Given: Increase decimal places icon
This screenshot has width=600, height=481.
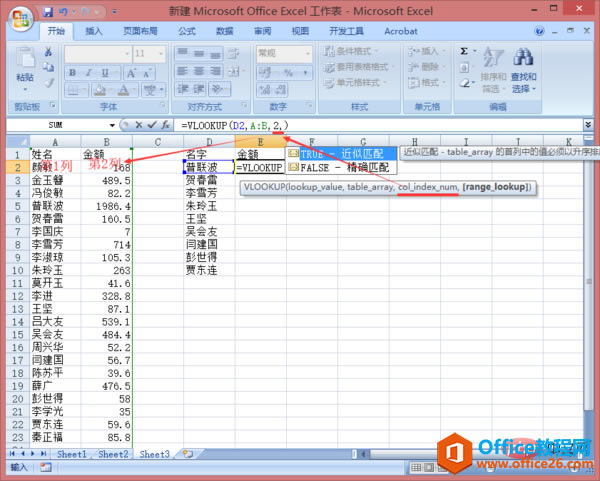Looking at the screenshot, I should pyautogui.click(x=264, y=90).
